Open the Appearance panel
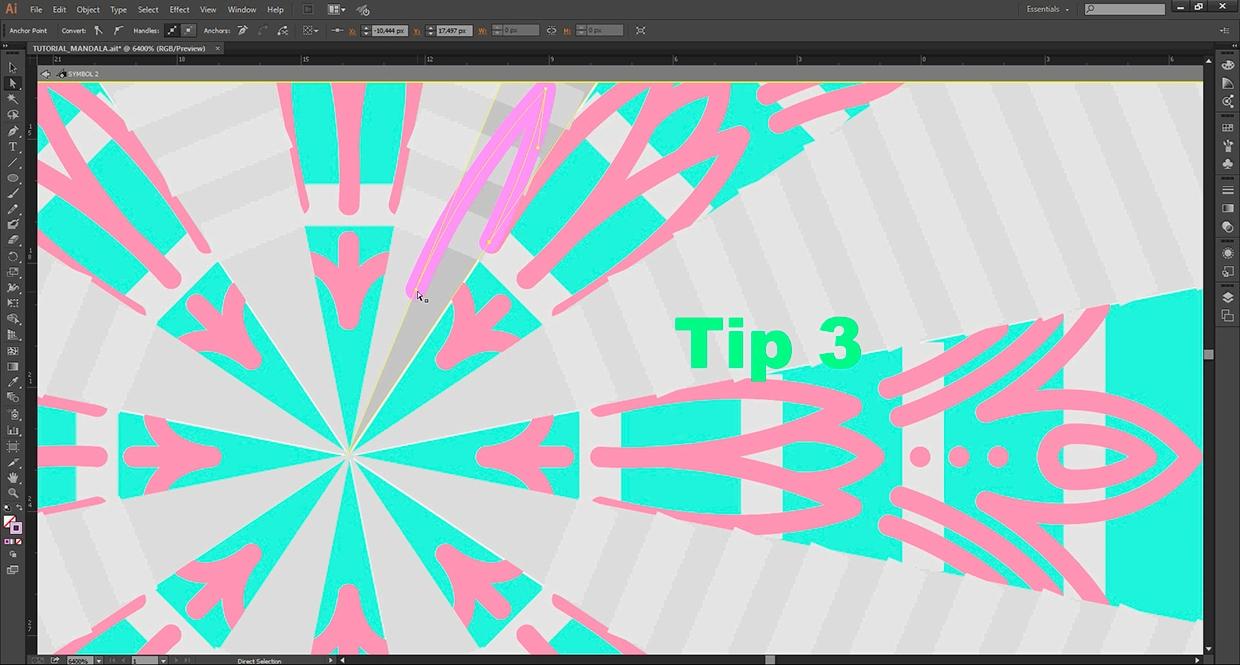Screen dimensions: 1240x665 1227,253
